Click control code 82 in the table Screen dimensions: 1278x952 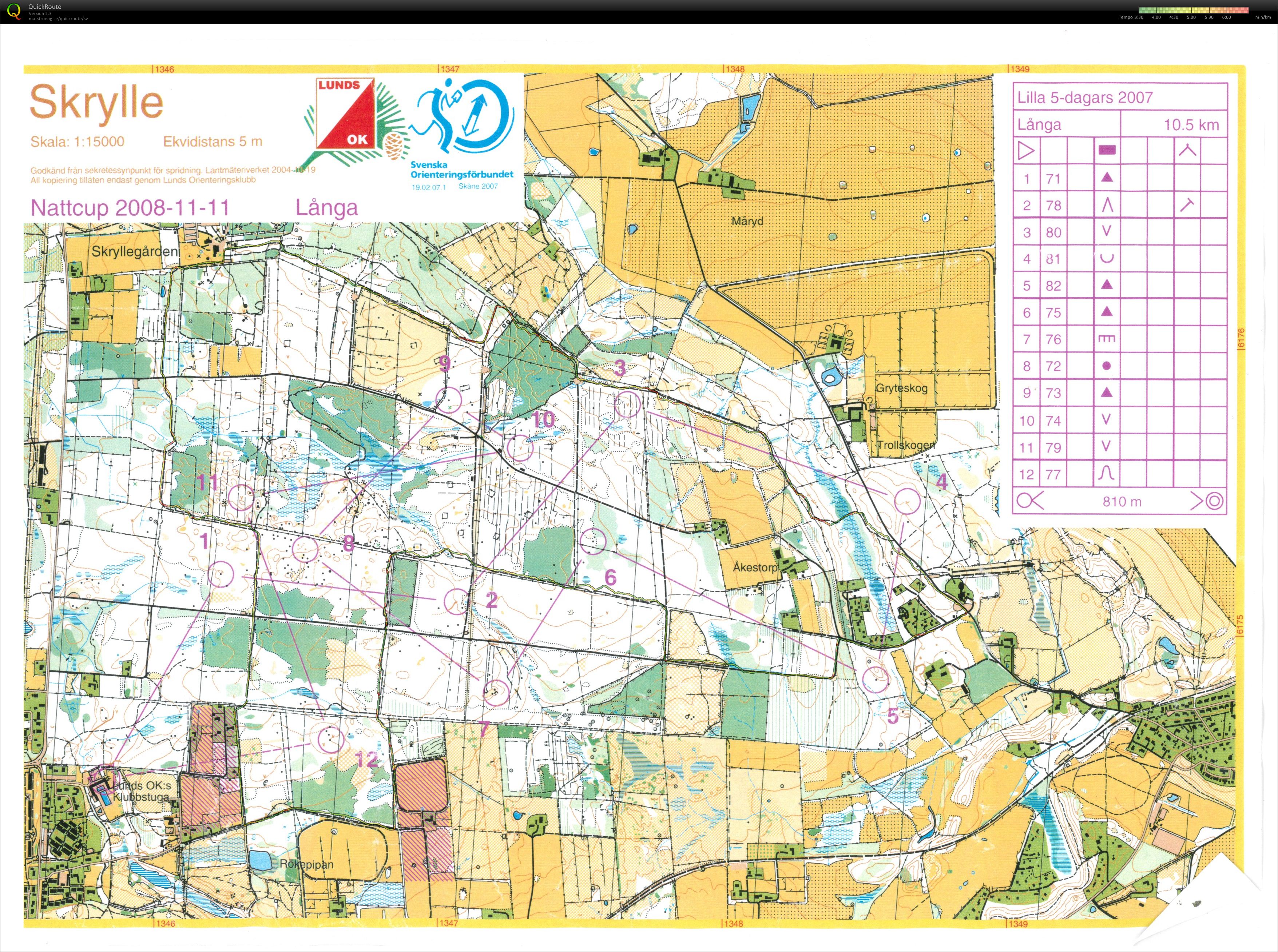click(x=1053, y=286)
